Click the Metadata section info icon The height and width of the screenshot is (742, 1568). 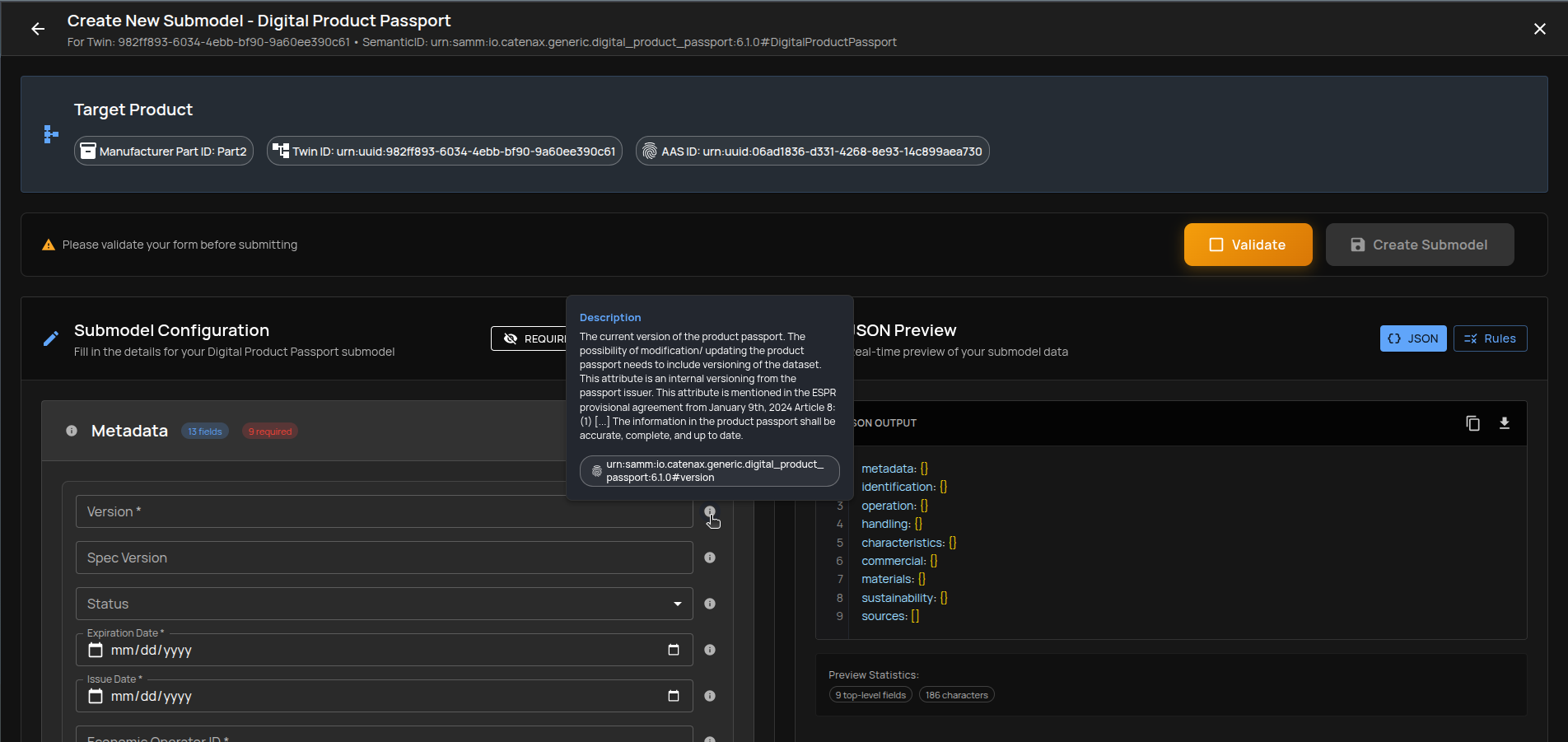72,431
